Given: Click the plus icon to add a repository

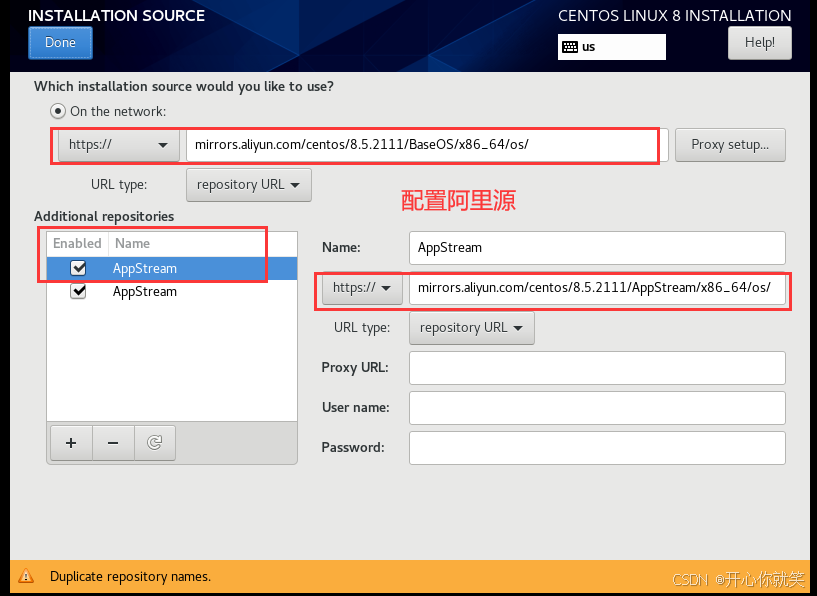Looking at the screenshot, I should pyautogui.click(x=70, y=443).
